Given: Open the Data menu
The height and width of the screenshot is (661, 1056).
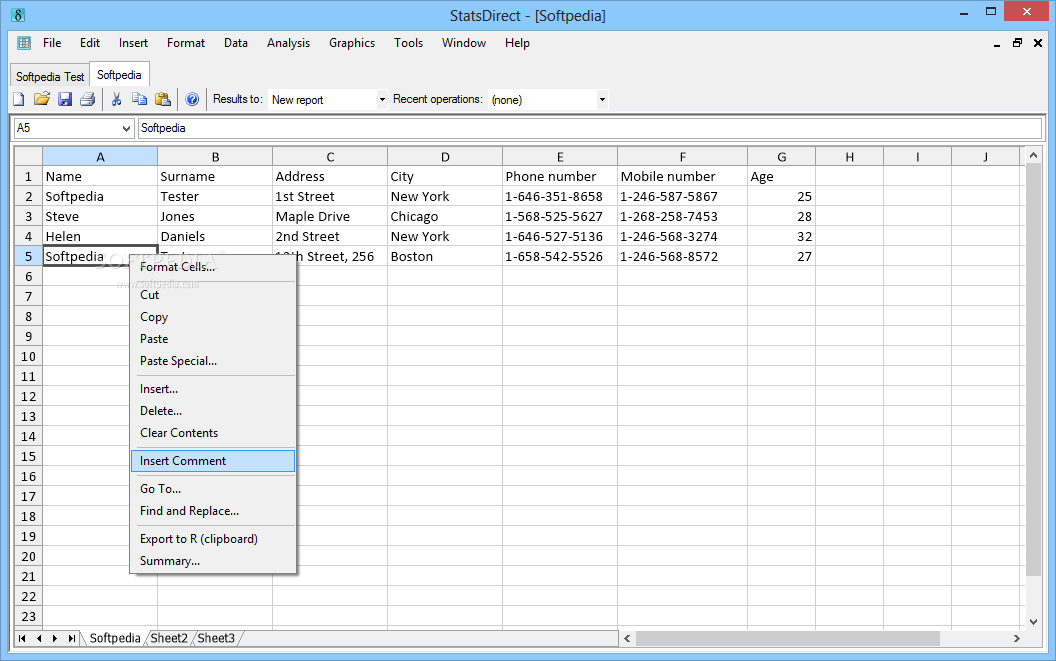Looking at the screenshot, I should [x=236, y=43].
